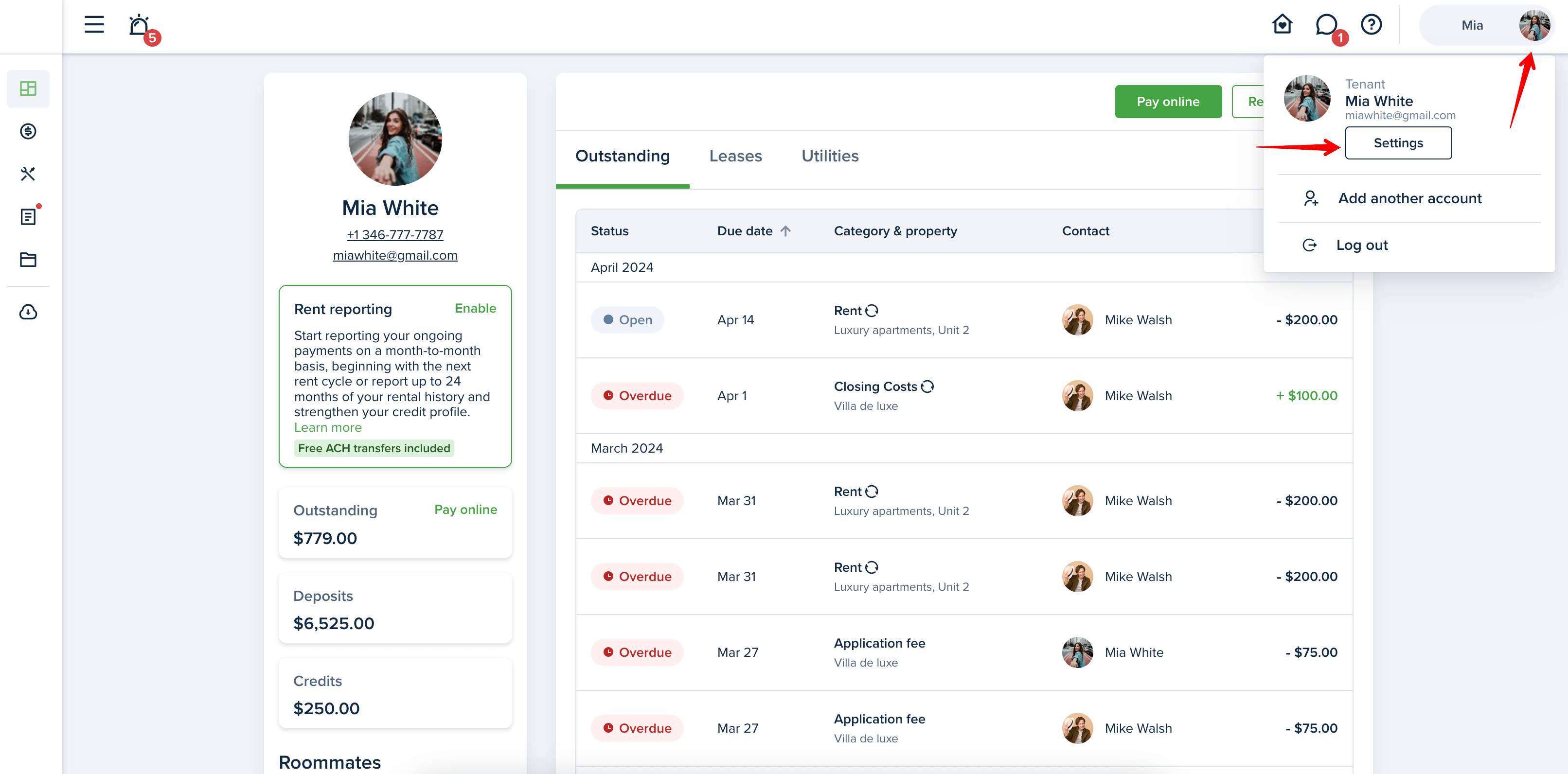Click Overdue badge on Apr 1 row
The image size is (1568, 774).
(637, 396)
